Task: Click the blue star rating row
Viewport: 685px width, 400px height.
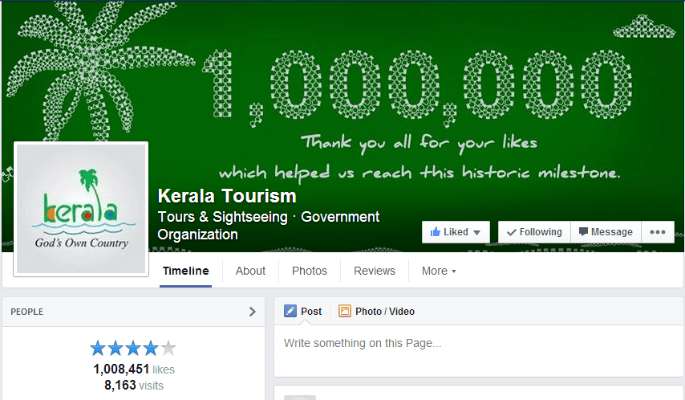Action: (133, 348)
